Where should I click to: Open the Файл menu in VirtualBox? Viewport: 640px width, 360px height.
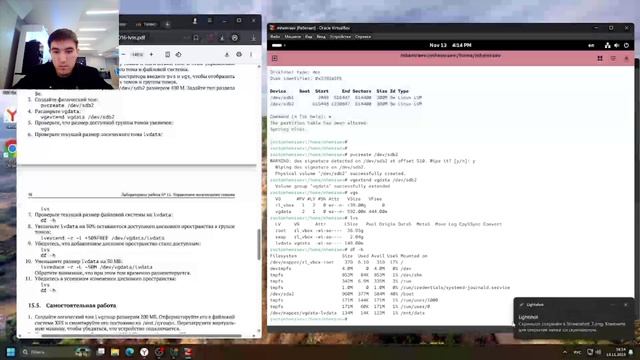[275, 37]
